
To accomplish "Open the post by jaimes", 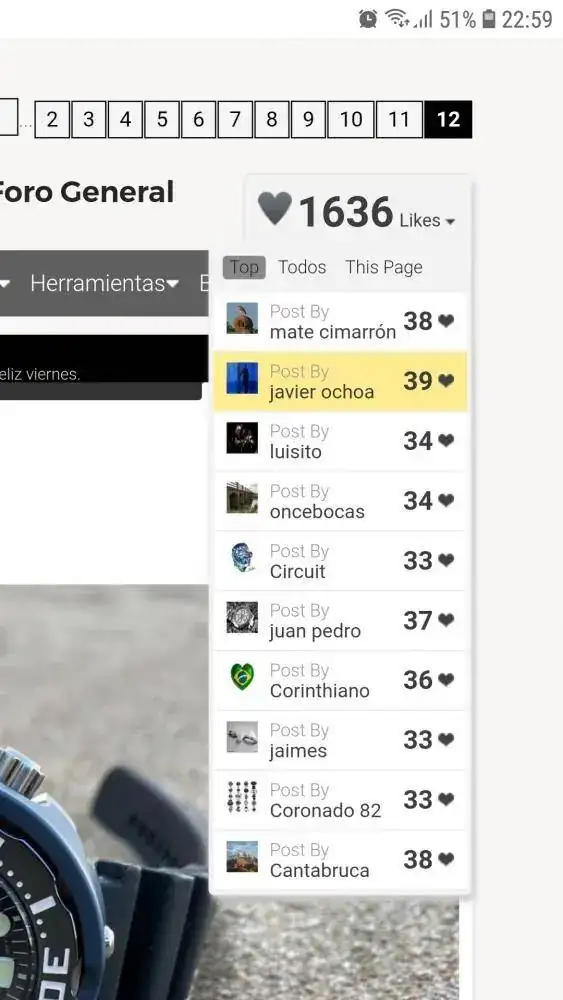I will [339, 740].
